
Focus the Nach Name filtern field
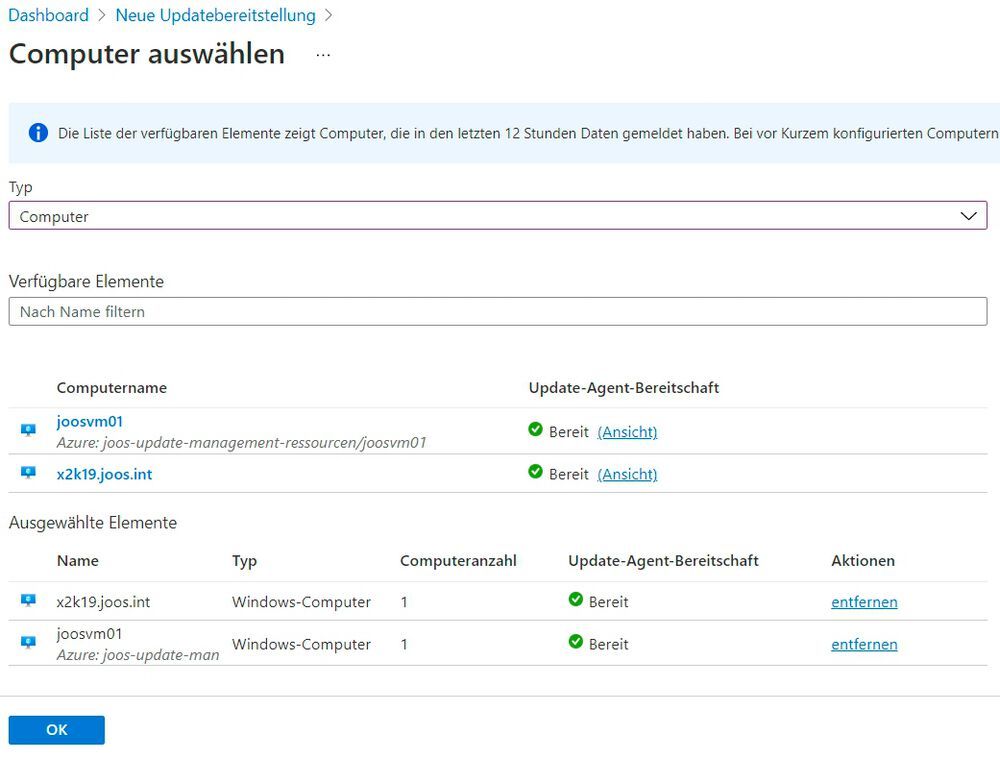tap(498, 311)
